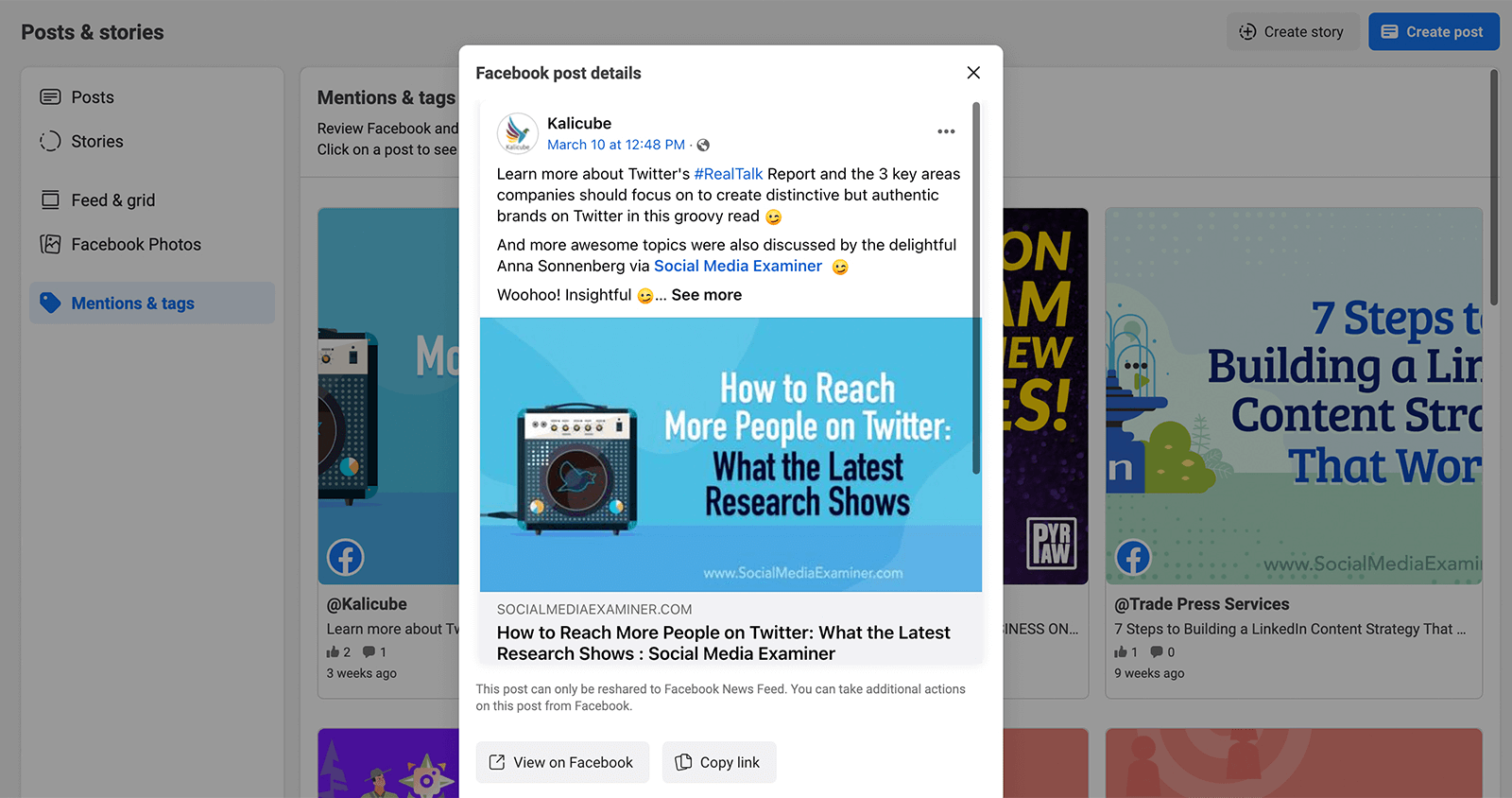Expand post text with See more

[707, 295]
